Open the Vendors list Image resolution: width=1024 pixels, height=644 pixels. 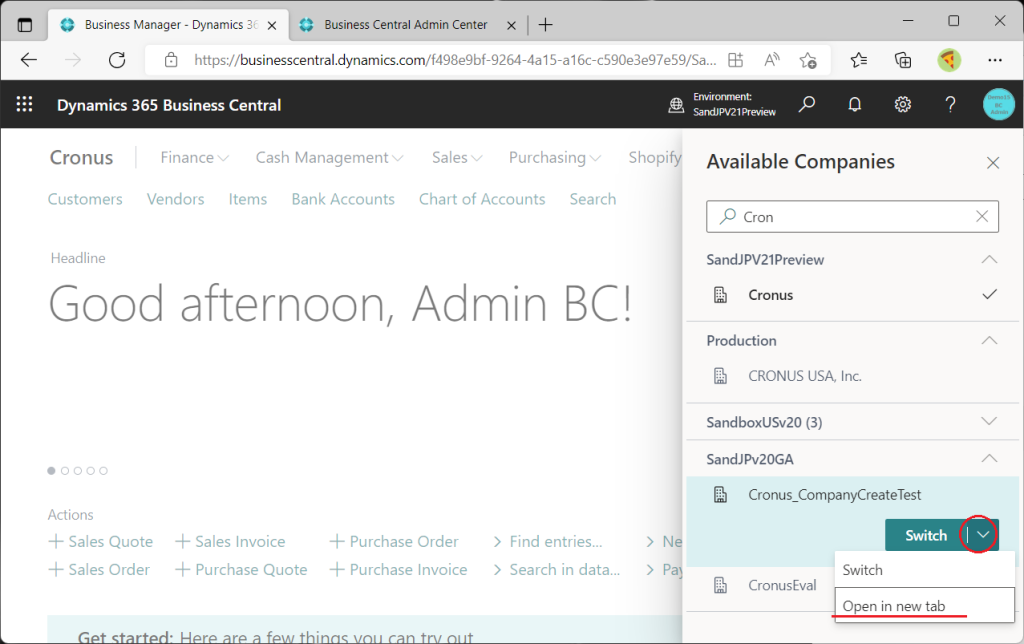pos(175,199)
